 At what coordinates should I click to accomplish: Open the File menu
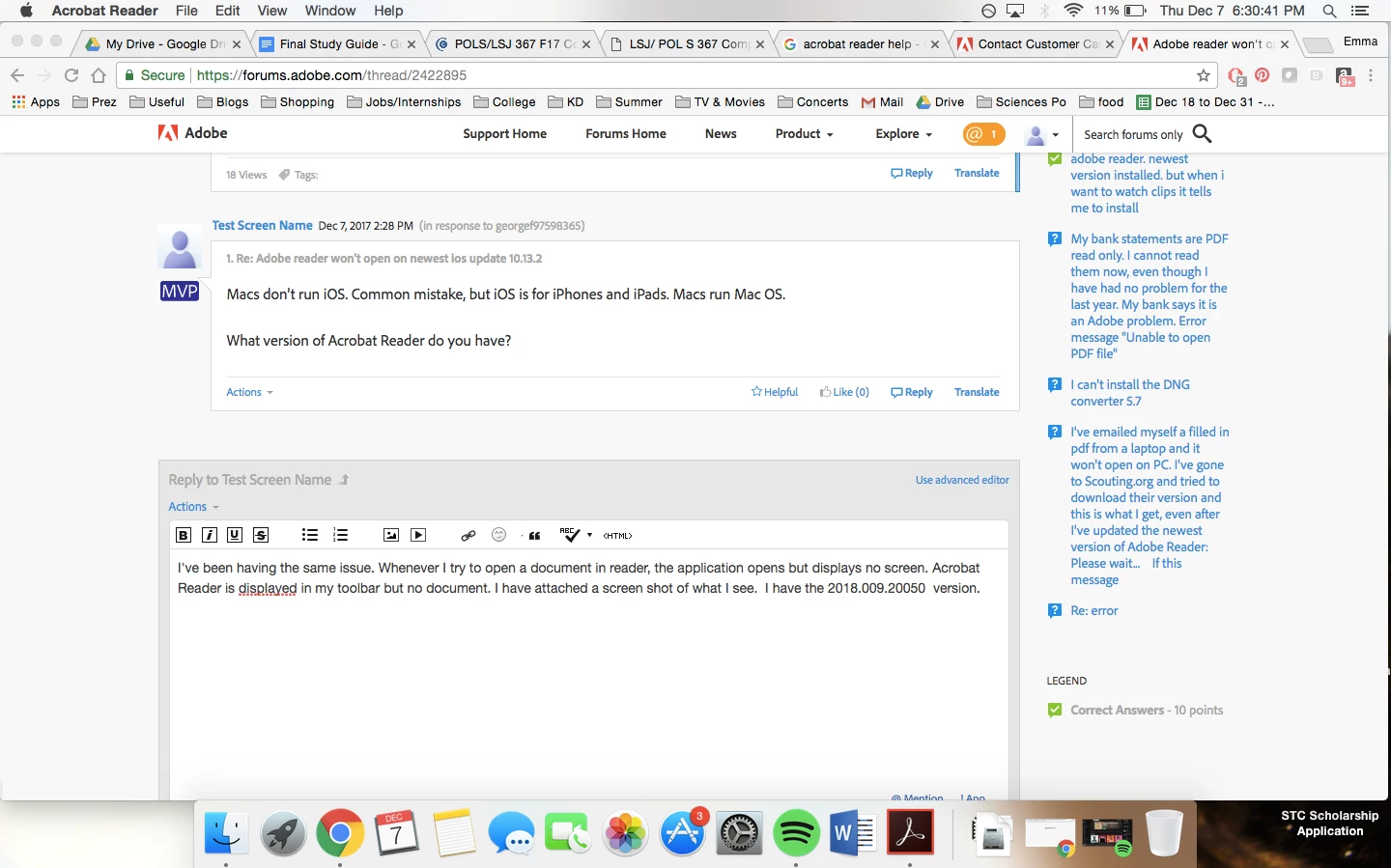click(186, 11)
